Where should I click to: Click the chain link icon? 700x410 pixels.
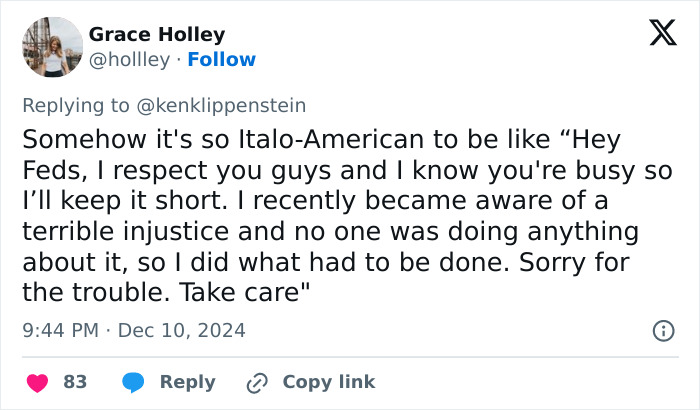click(256, 382)
